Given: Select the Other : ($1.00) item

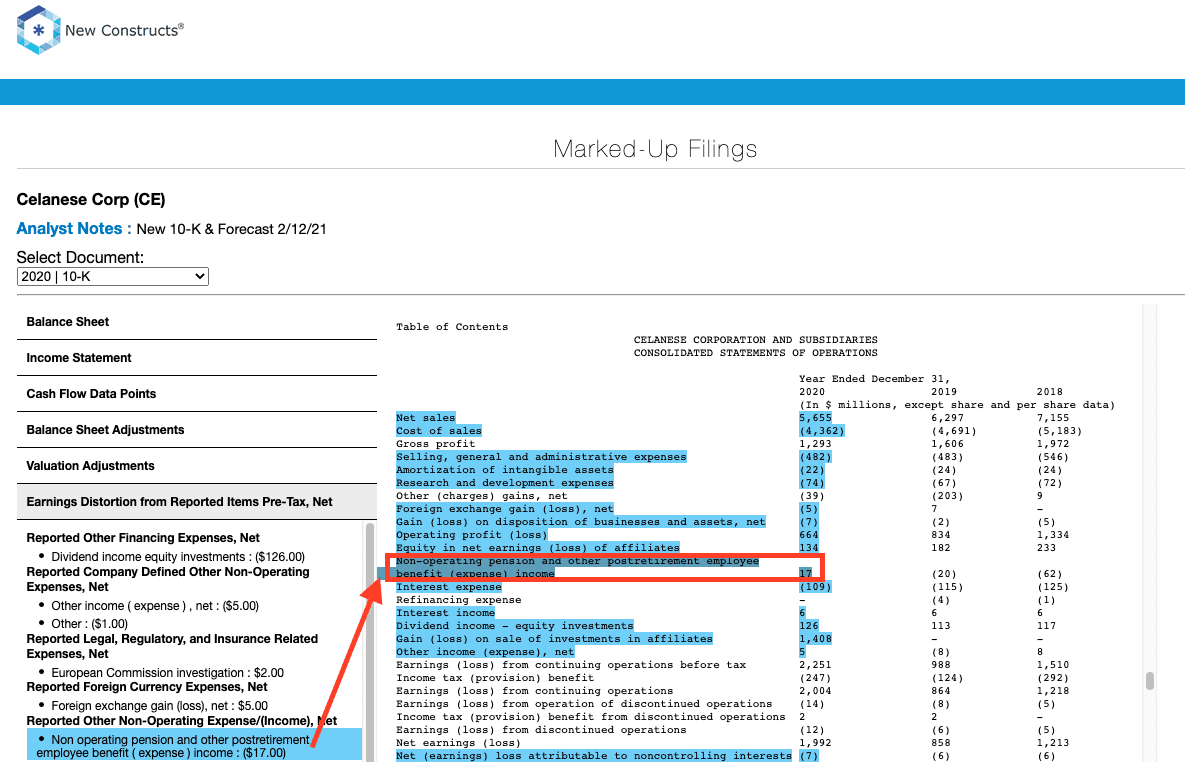Looking at the screenshot, I should tap(89, 624).
